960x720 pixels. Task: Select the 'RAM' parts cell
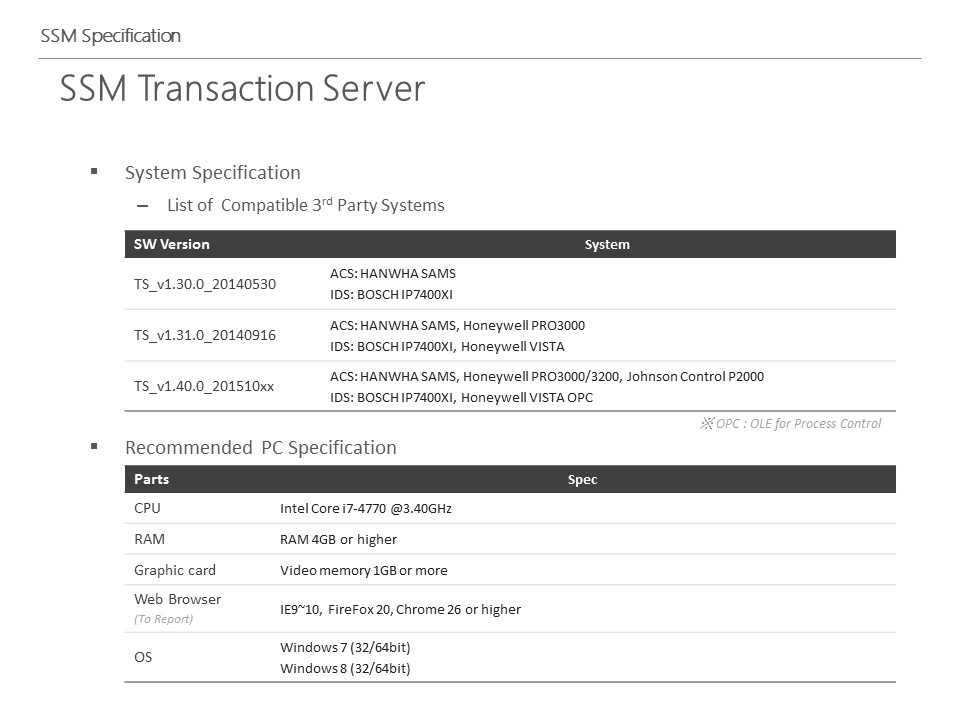point(149,539)
